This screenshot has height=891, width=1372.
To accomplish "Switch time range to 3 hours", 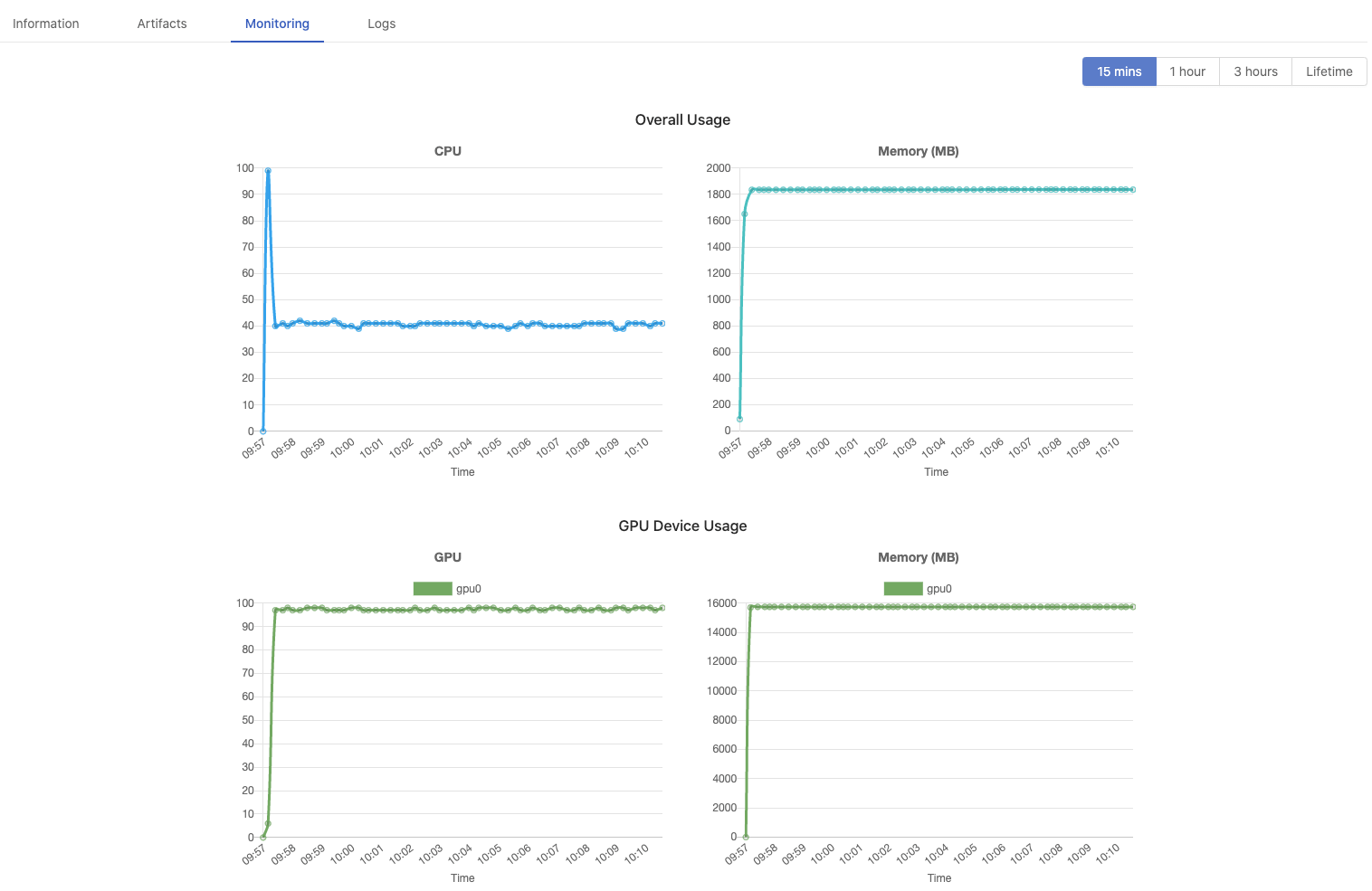I will (x=1256, y=71).
